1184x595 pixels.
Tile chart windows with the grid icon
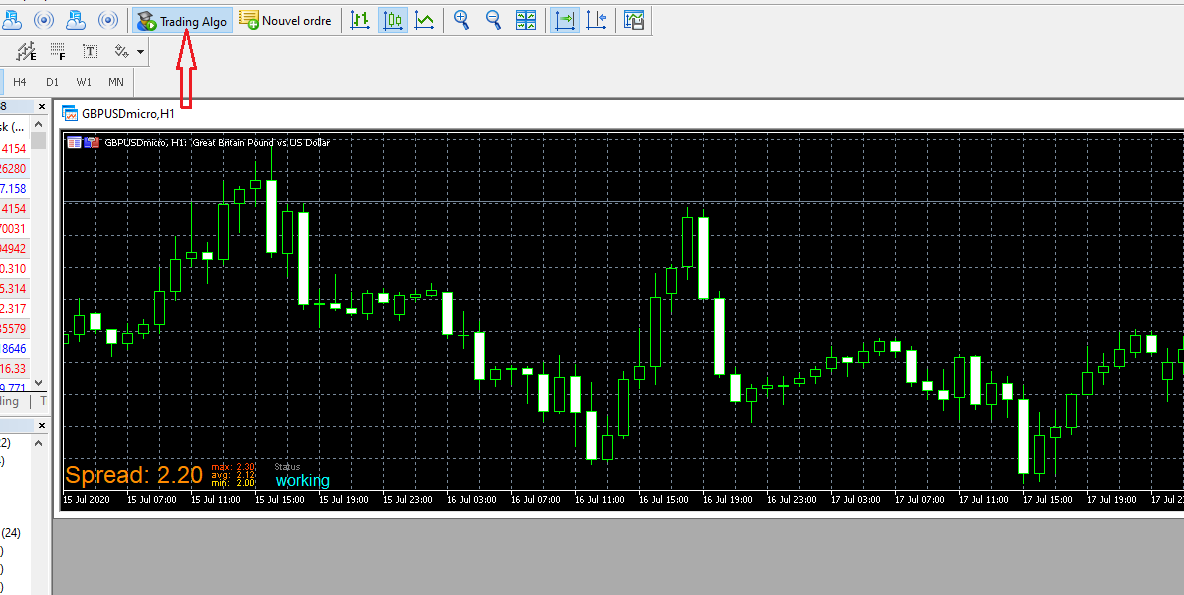[526, 21]
